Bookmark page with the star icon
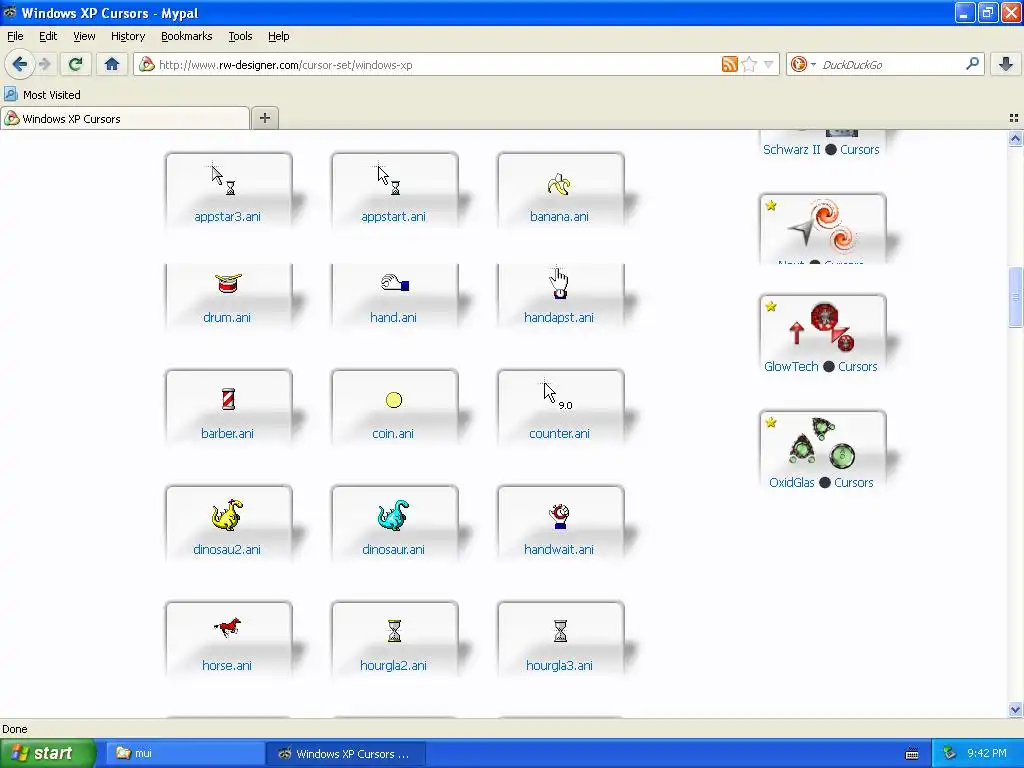This screenshot has width=1024, height=768. tap(749, 64)
